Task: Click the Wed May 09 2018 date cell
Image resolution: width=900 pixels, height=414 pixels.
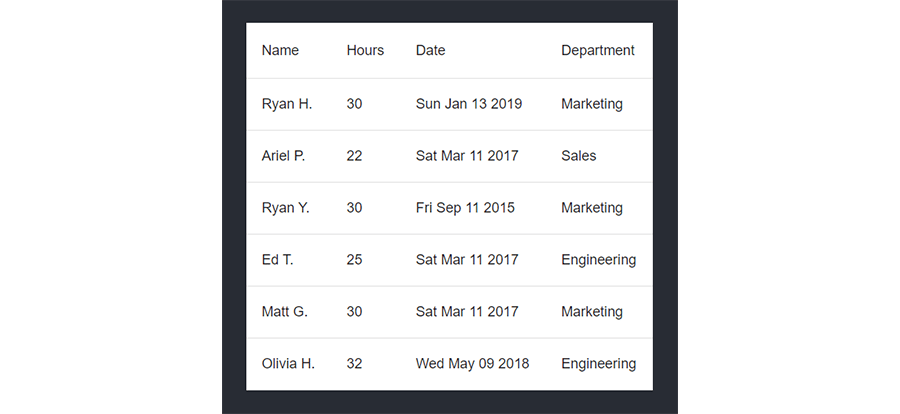Action: point(472,363)
